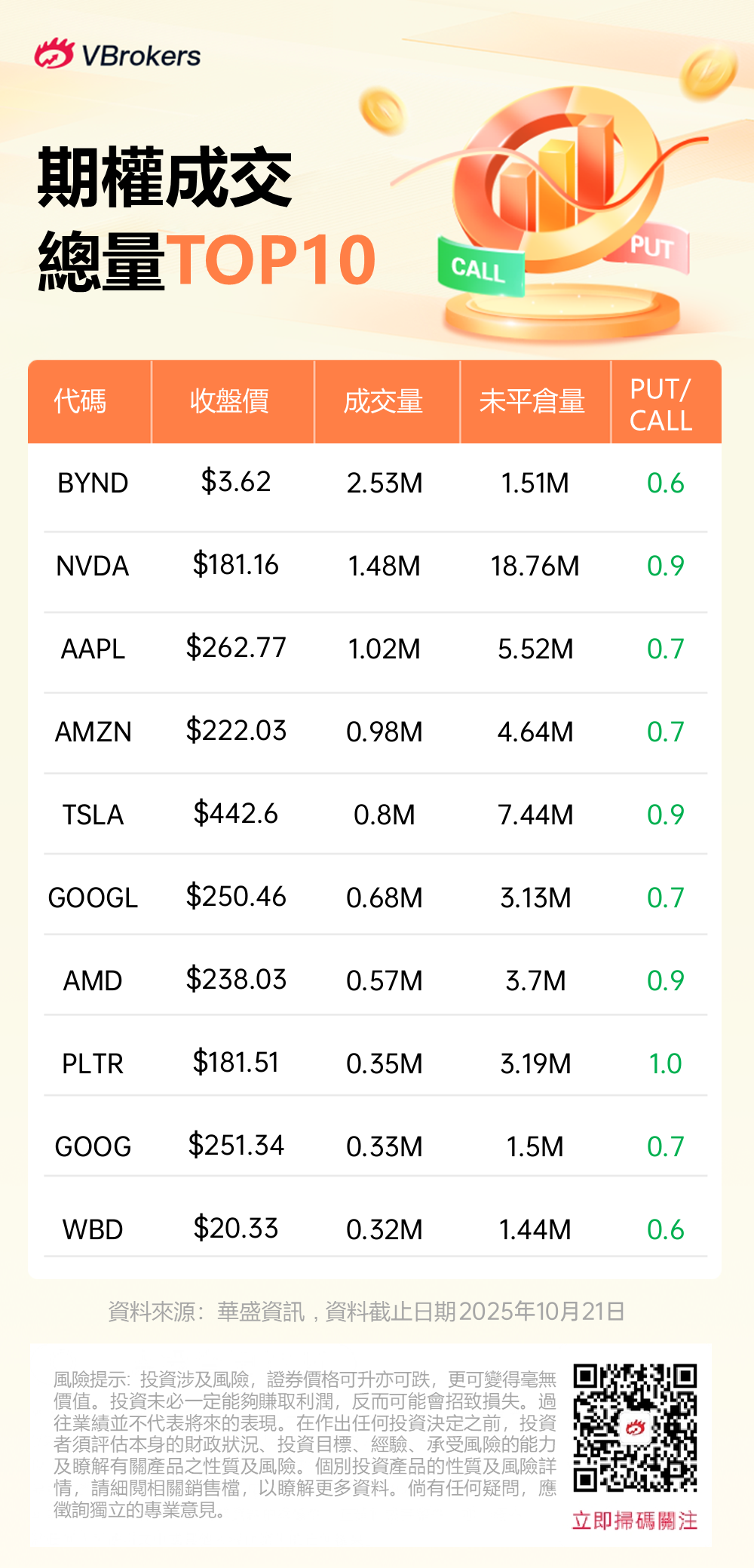
Task: Click the 收盤價 column header
Action: point(229,401)
